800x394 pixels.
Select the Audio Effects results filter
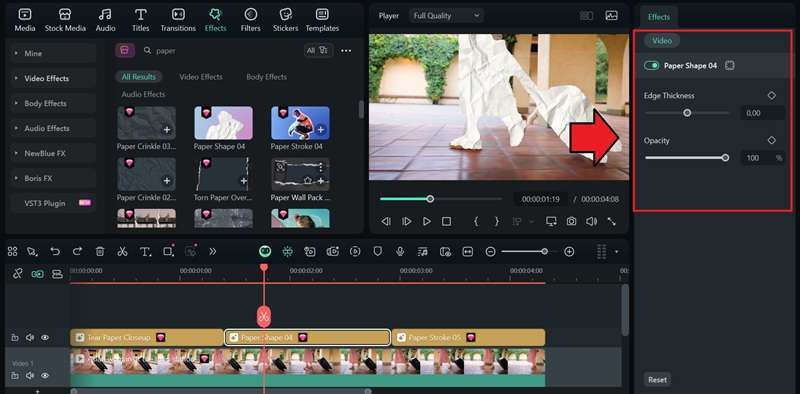143,94
